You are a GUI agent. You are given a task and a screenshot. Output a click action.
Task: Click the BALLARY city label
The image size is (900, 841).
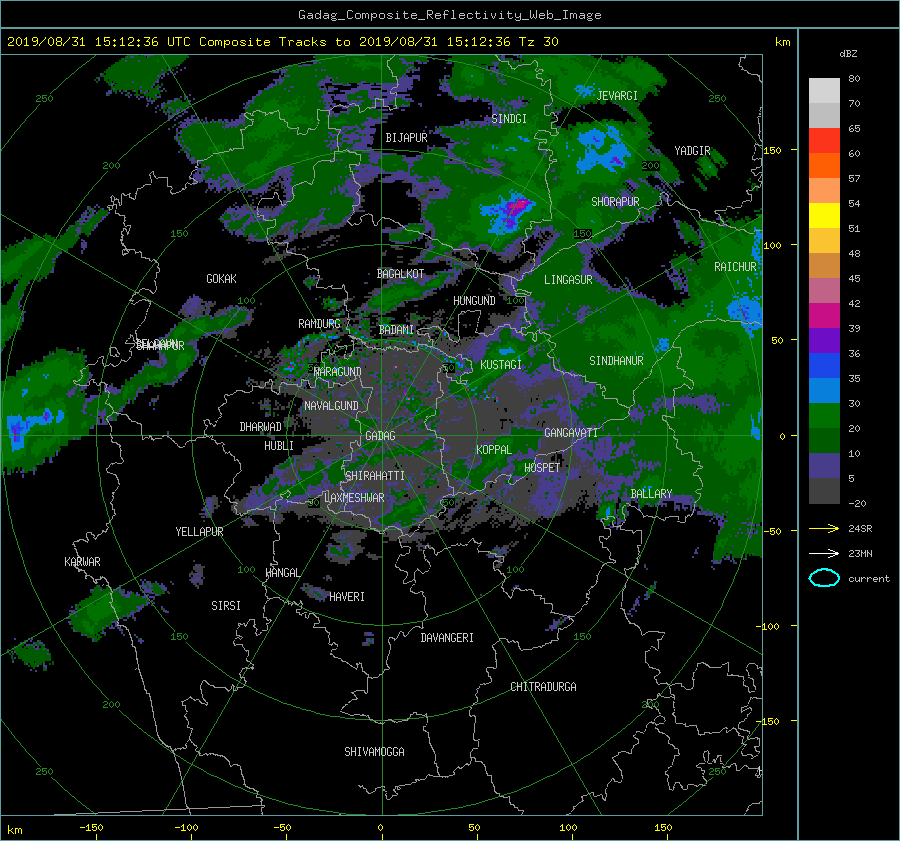pos(651,494)
